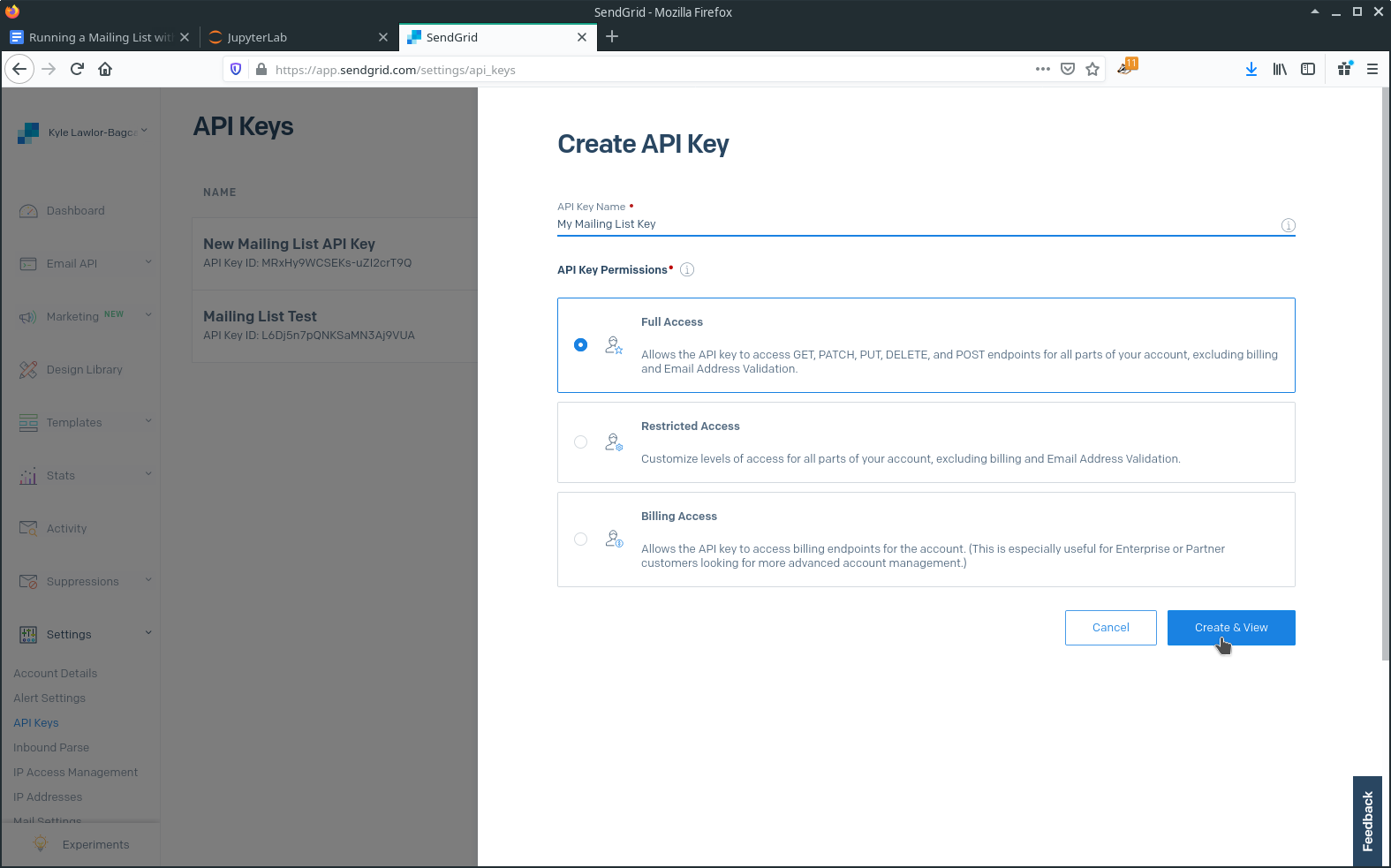Open Inbound Parse settings
This screenshot has height=868, width=1391.
[51, 748]
